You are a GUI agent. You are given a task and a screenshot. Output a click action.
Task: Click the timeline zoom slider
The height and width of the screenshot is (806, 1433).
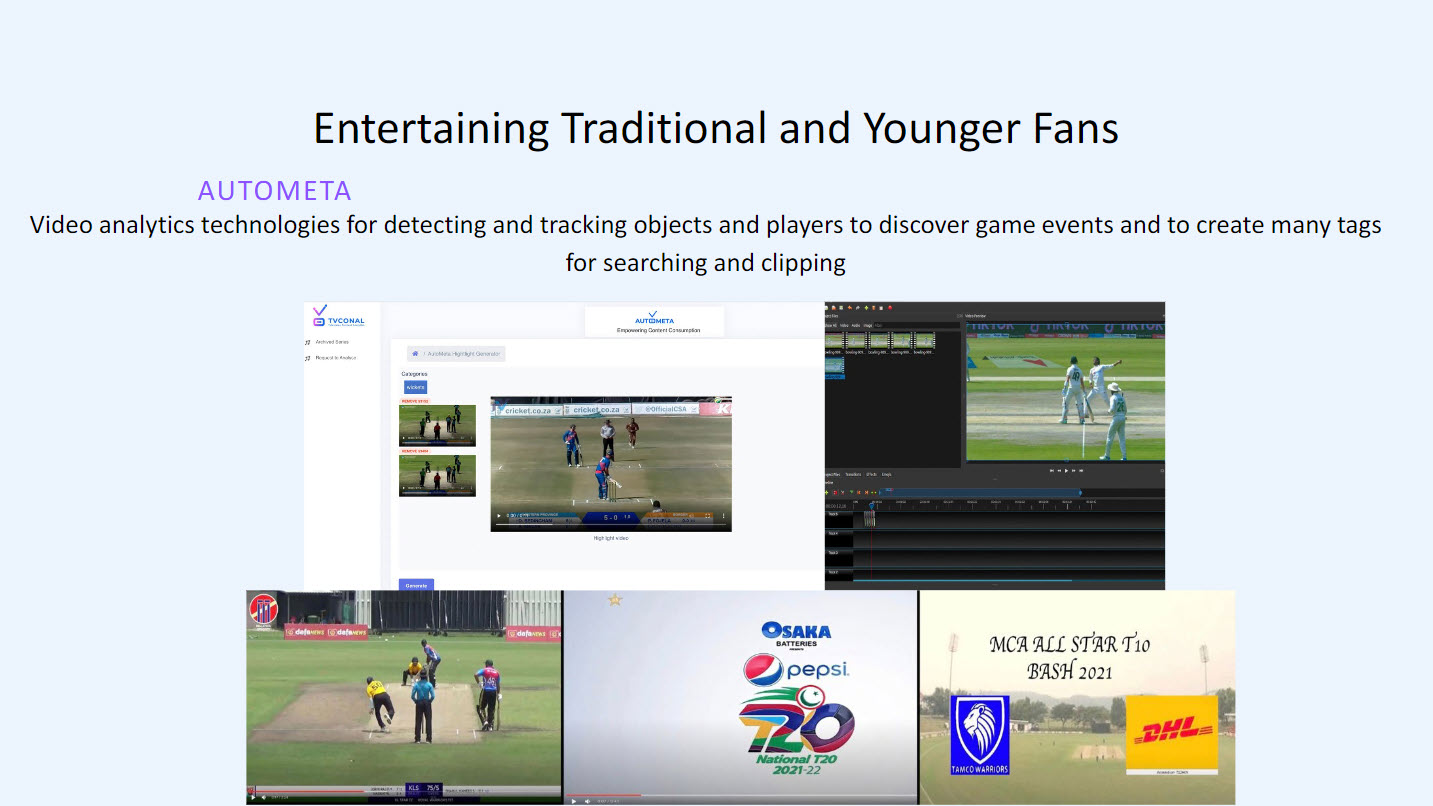pos(980,492)
